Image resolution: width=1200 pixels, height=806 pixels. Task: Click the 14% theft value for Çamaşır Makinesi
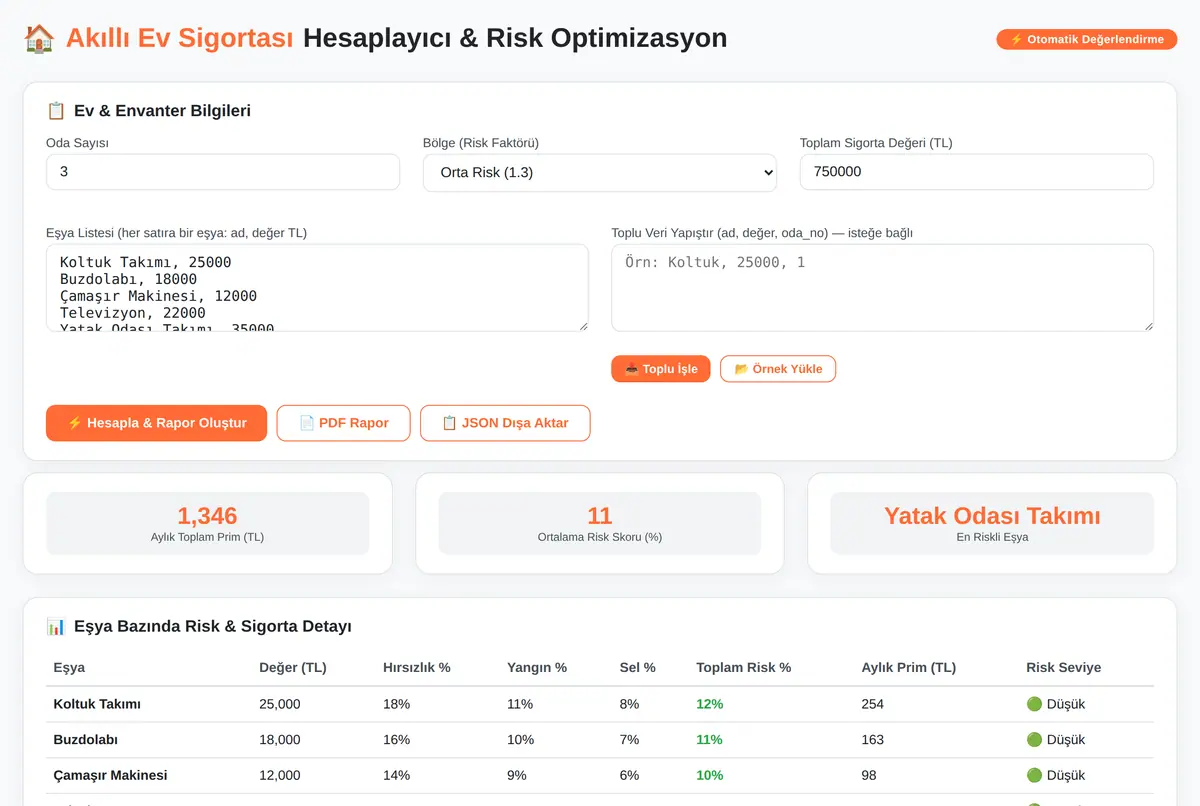[x=397, y=775]
